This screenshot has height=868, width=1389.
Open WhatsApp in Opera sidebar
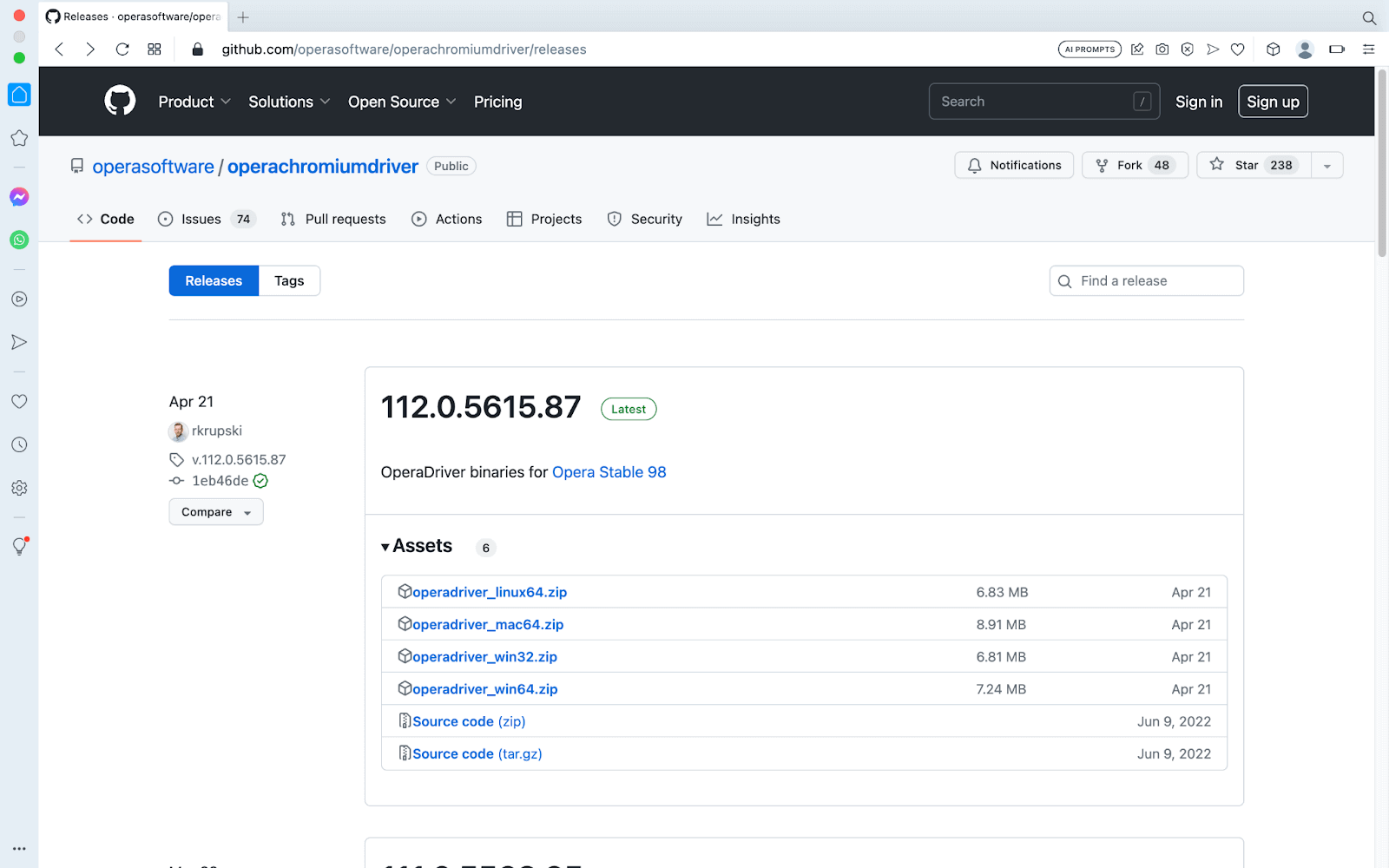tap(19, 240)
